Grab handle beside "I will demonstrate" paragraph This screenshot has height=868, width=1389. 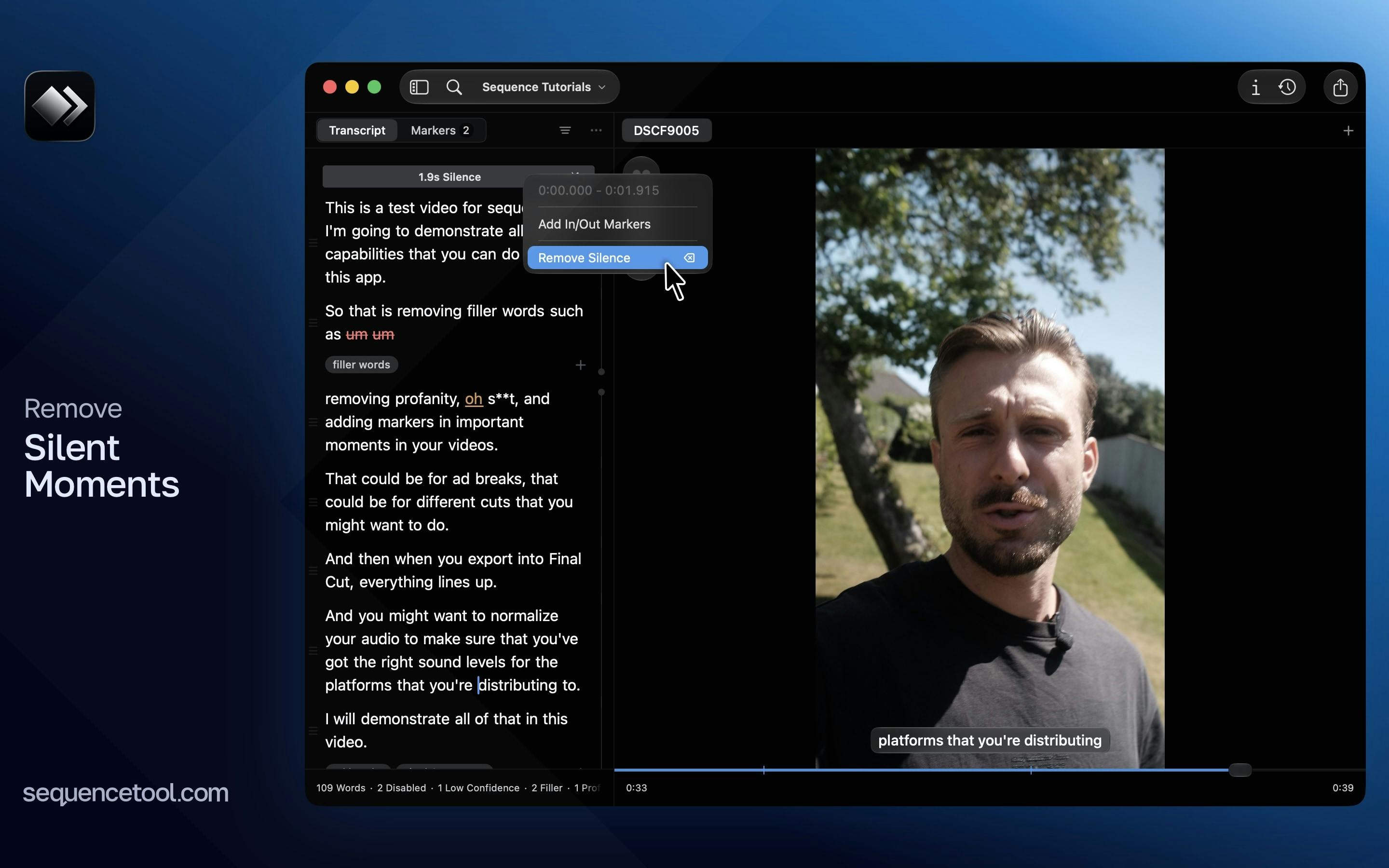pyautogui.click(x=313, y=731)
